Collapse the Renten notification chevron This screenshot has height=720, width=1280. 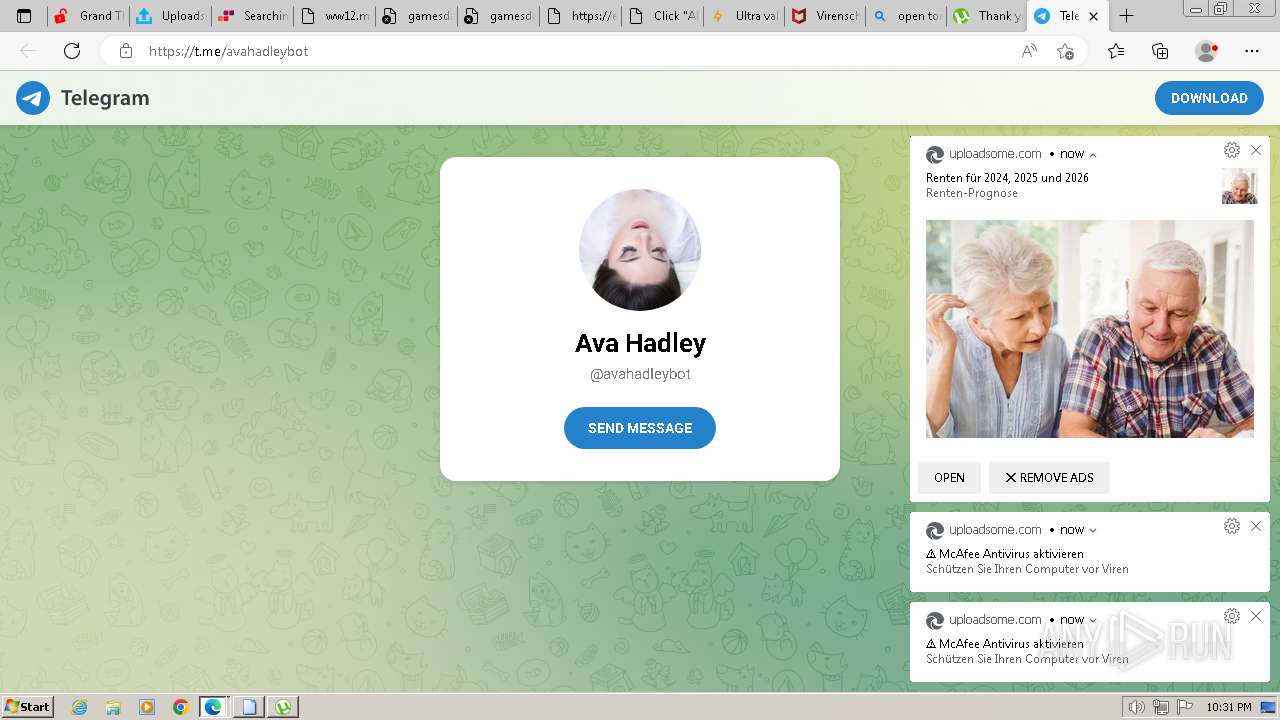(x=1093, y=155)
